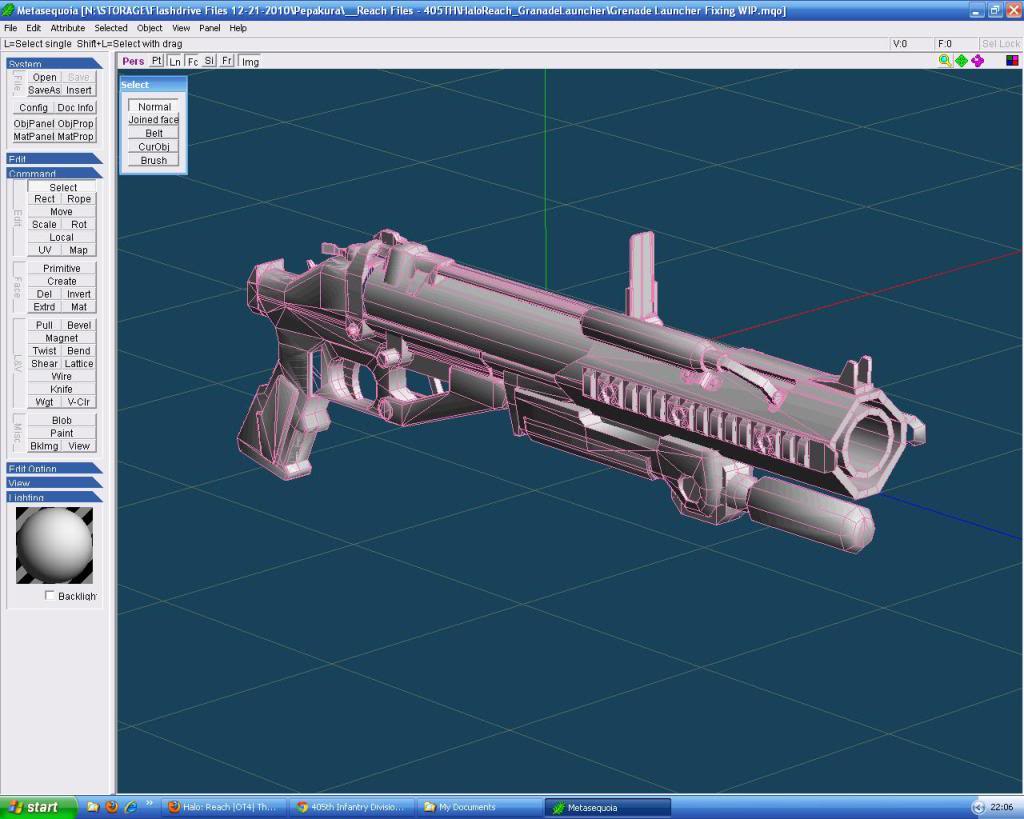Viewport: 1024px width, 819px height.
Task: Choose CurObj selection mode
Action: tap(153, 147)
